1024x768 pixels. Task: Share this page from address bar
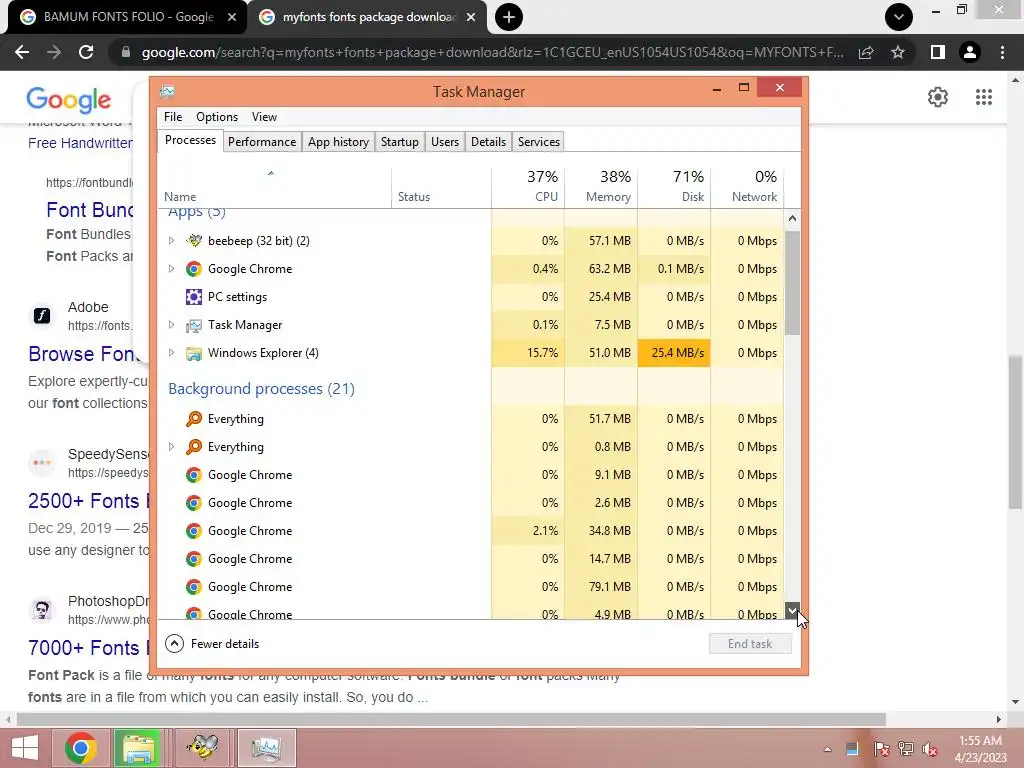[866, 52]
